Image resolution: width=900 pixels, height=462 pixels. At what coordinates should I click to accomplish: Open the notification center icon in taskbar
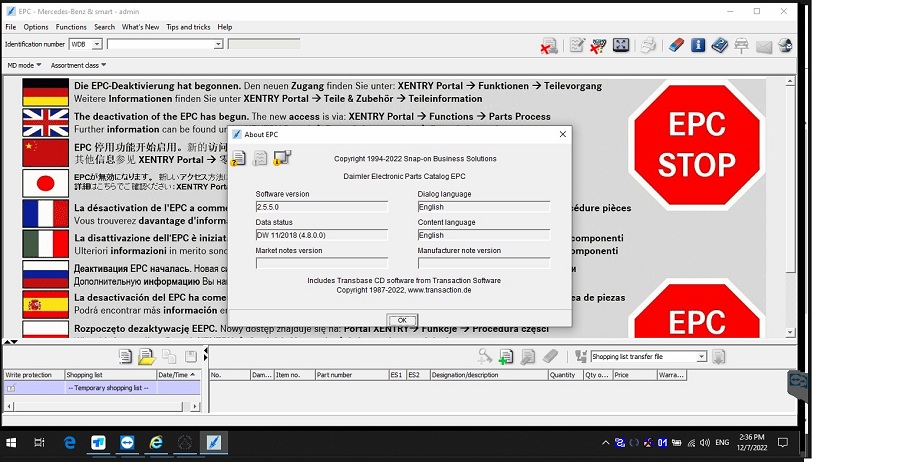(x=782, y=442)
